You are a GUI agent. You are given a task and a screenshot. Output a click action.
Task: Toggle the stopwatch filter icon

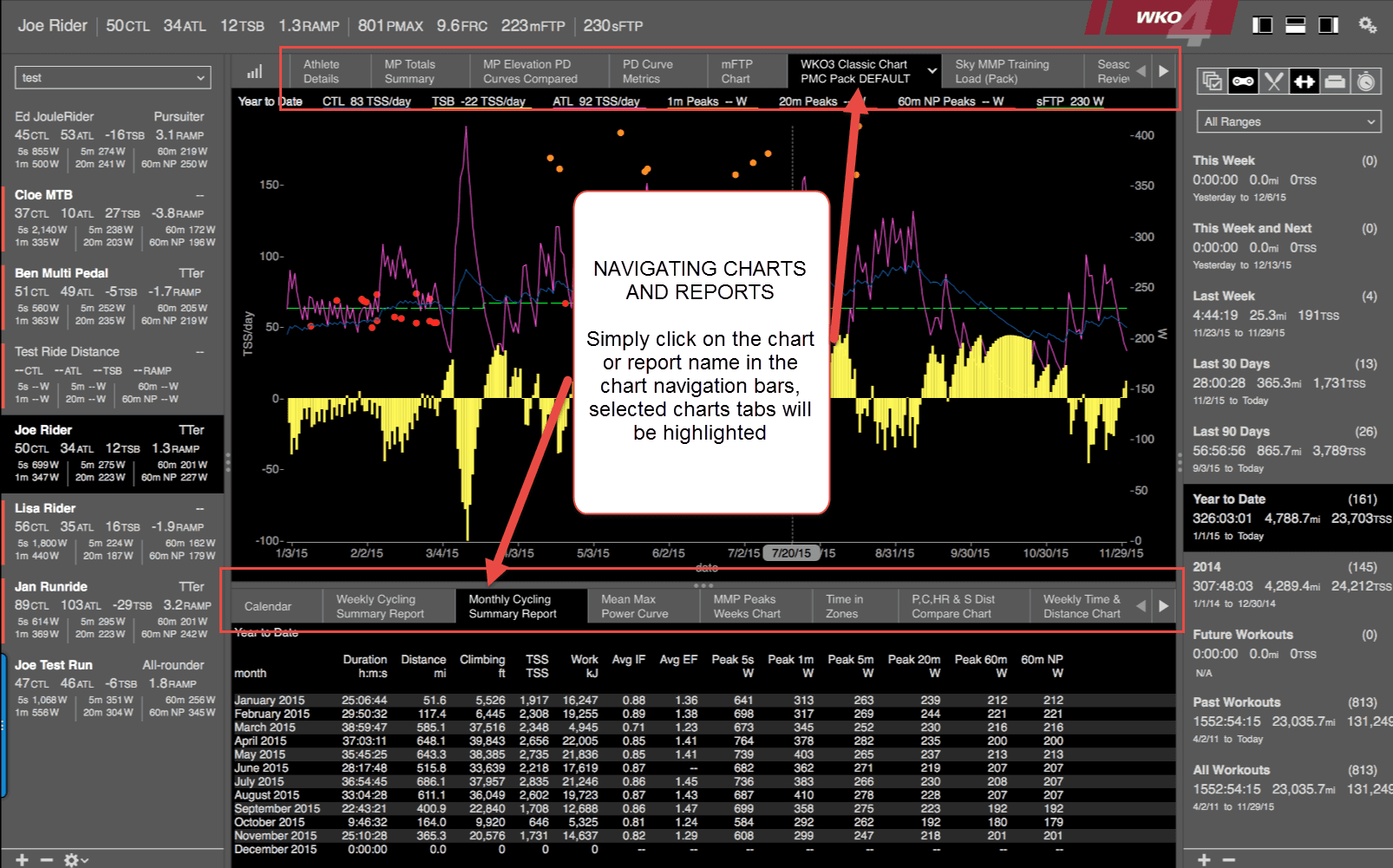tap(1366, 82)
